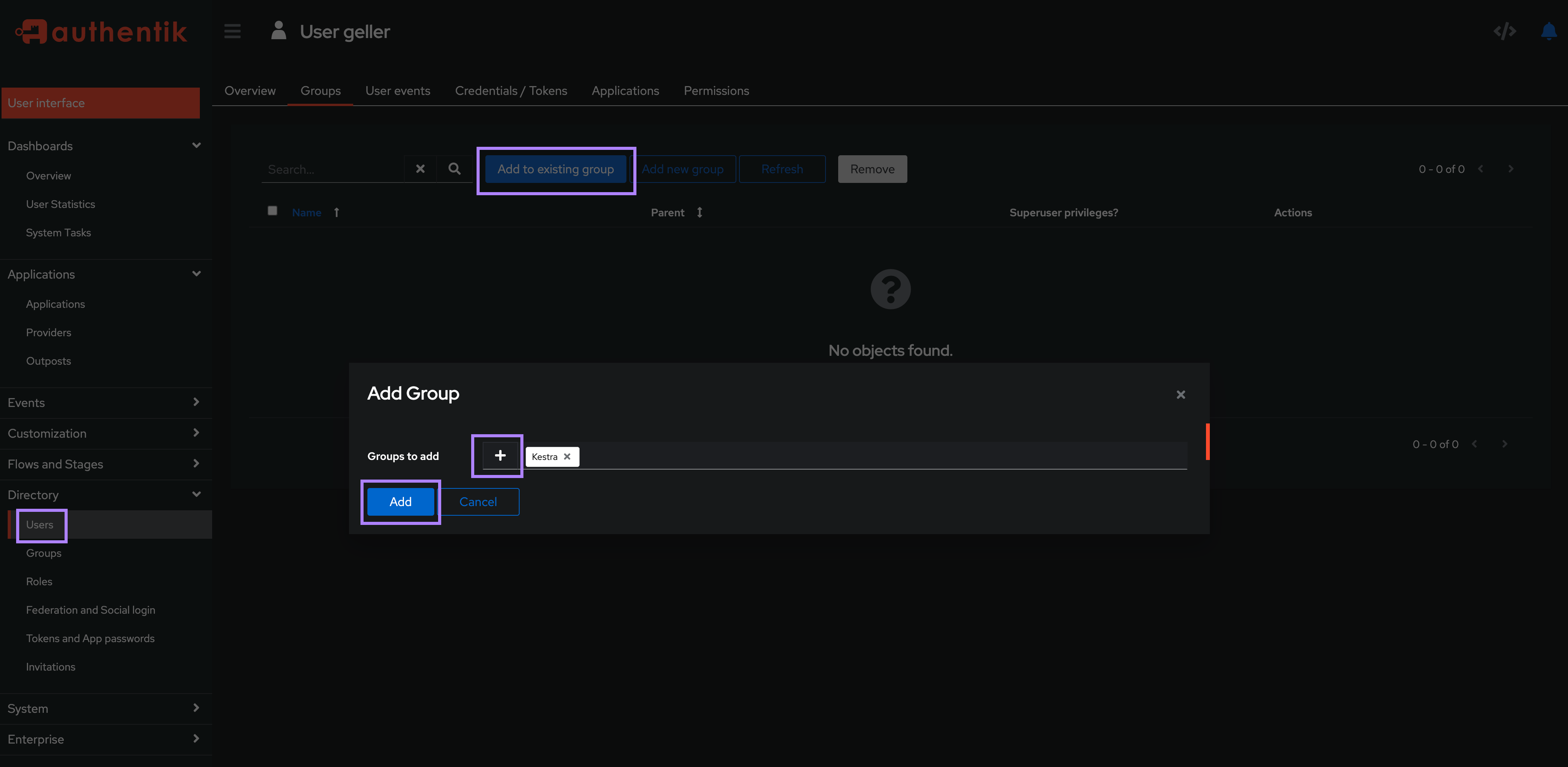Viewport: 1568px width, 767px height.
Task: Toggle the select-all checkbox in the table header
Action: pyautogui.click(x=272, y=210)
